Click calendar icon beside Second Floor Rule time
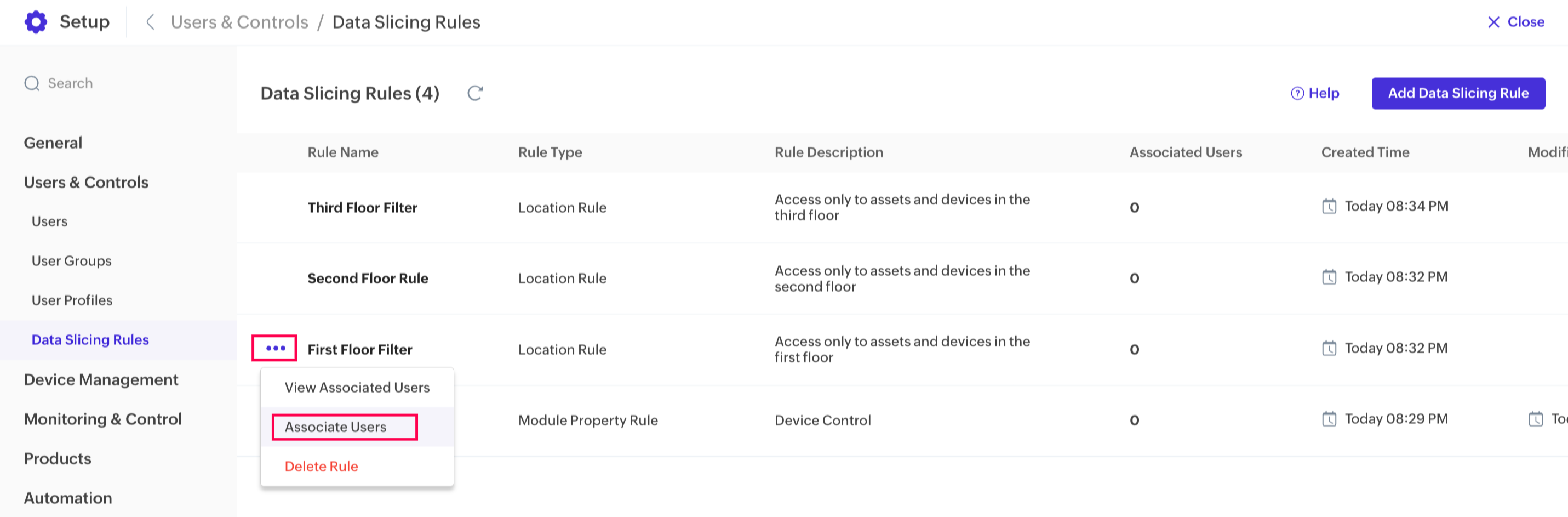The width and height of the screenshot is (1568, 517). tap(1329, 277)
